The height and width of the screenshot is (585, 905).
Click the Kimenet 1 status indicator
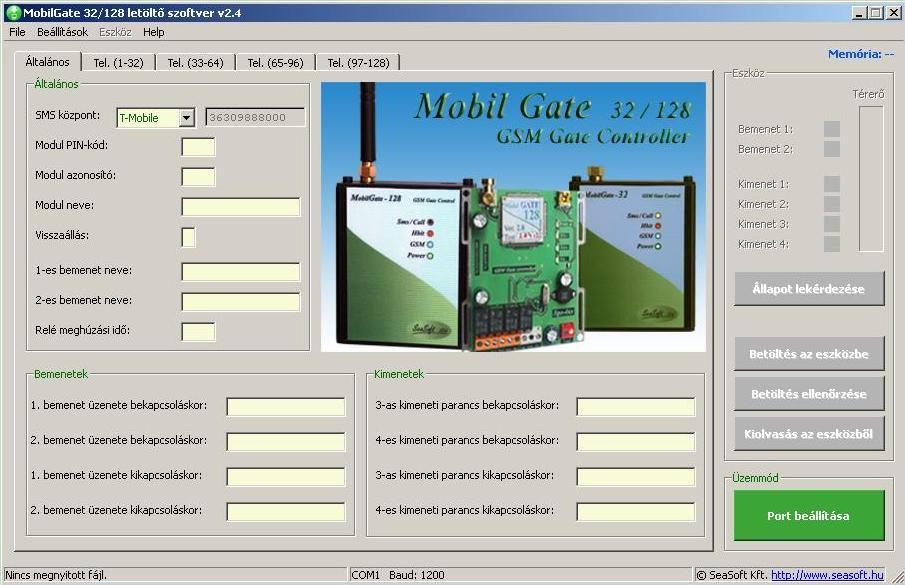tap(832, 184)
